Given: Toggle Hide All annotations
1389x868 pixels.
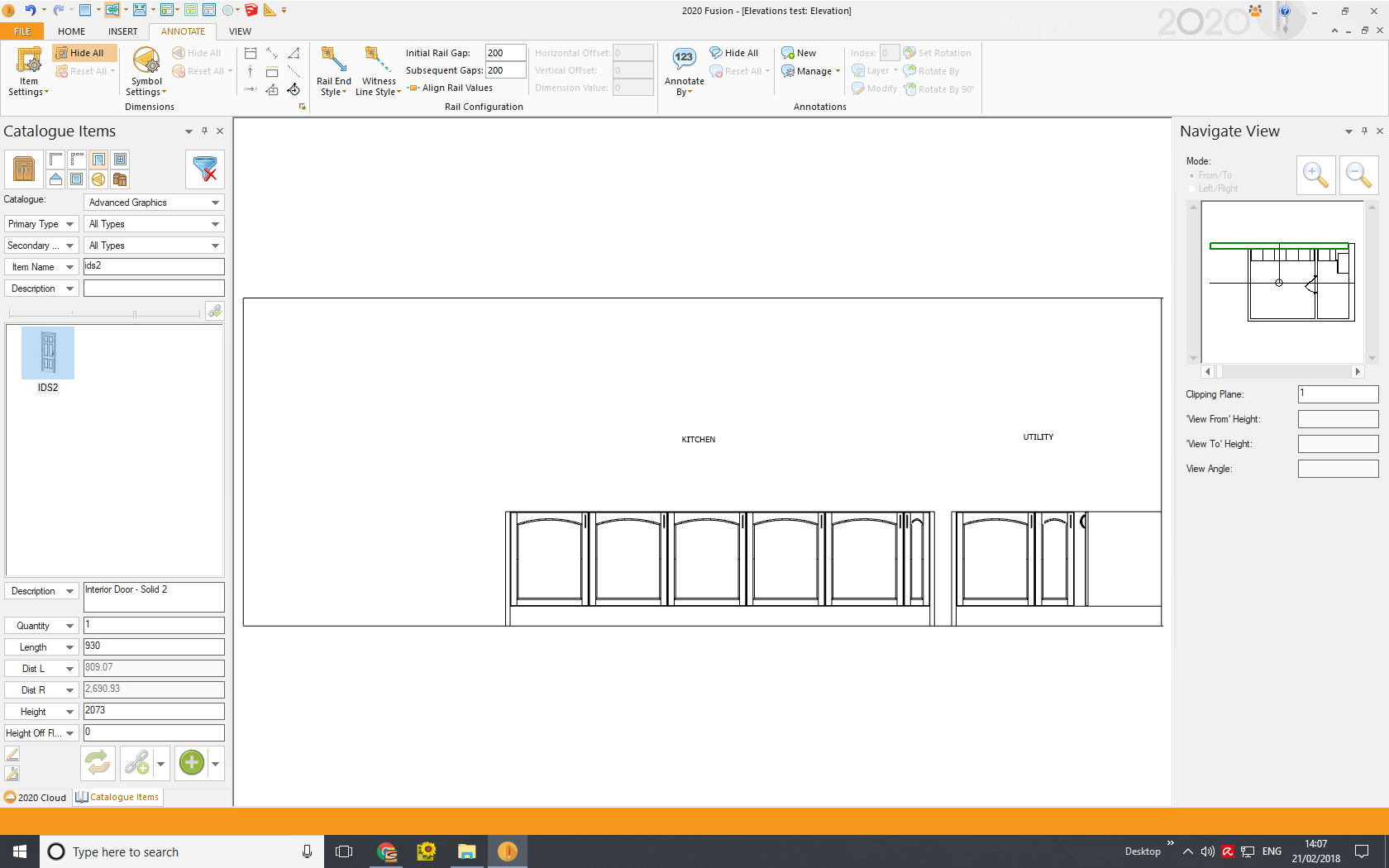Looking at the screenshot, I should coord(734,53).
